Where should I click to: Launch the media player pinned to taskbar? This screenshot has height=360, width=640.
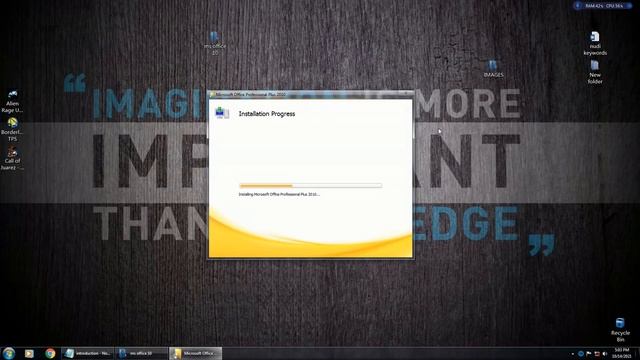point(29,353)
